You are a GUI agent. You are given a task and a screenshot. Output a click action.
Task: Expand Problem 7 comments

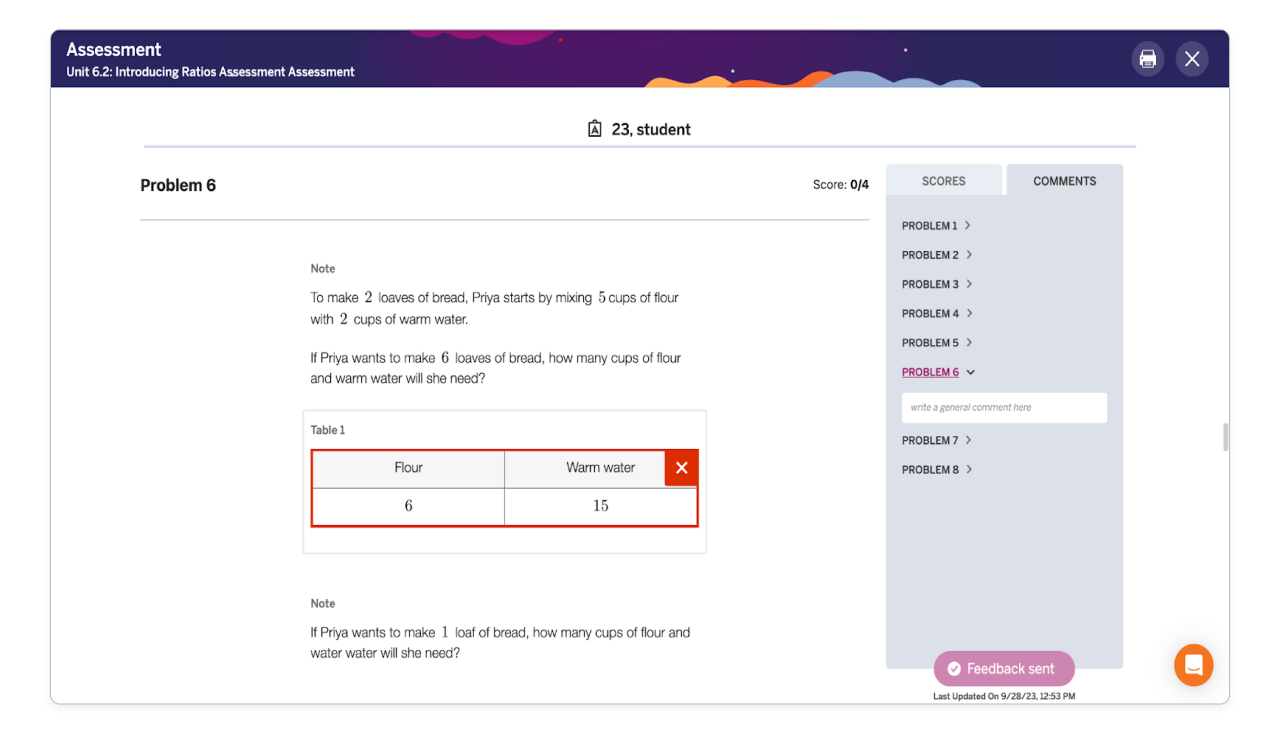pos(936,440)
